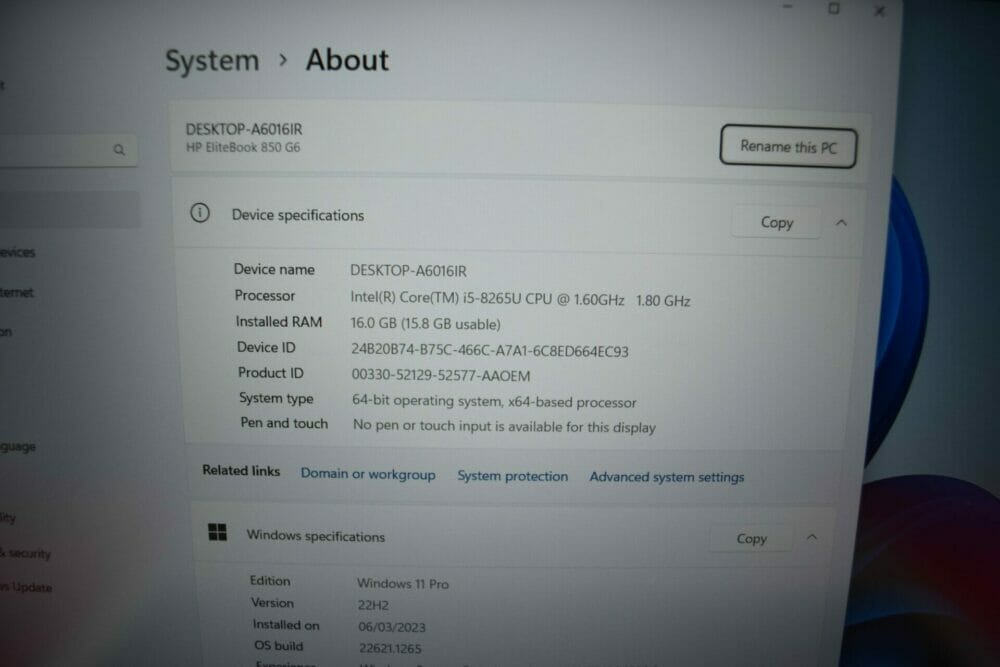Go back to System breadcrumb

coord(212,61)
